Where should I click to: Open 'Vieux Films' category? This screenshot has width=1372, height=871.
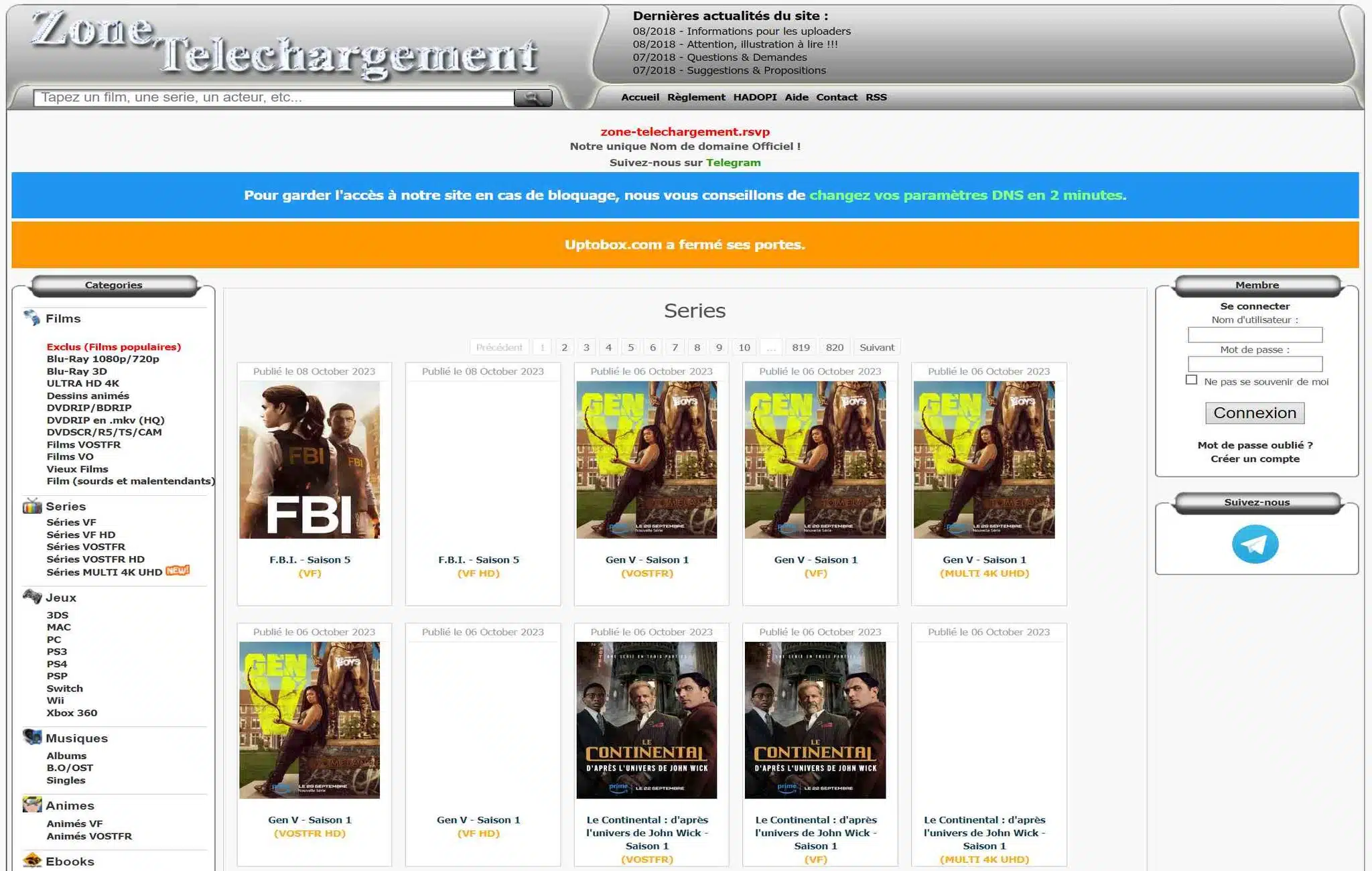(77, 469)
